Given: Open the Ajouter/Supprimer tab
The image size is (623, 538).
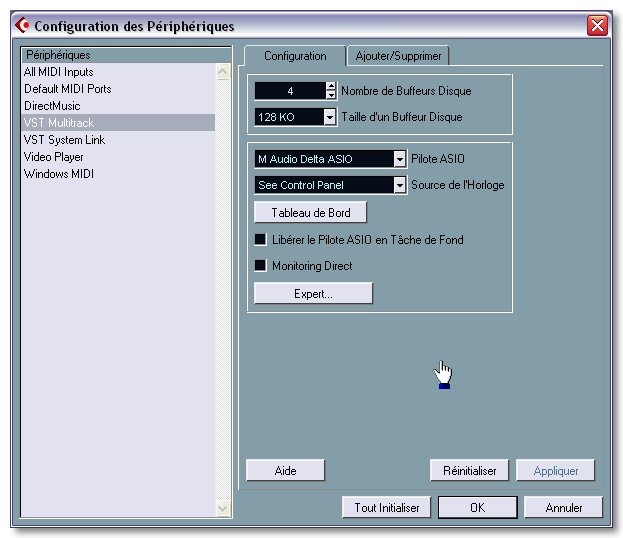Looking at the screenshot, I should (x=398, y=56).
